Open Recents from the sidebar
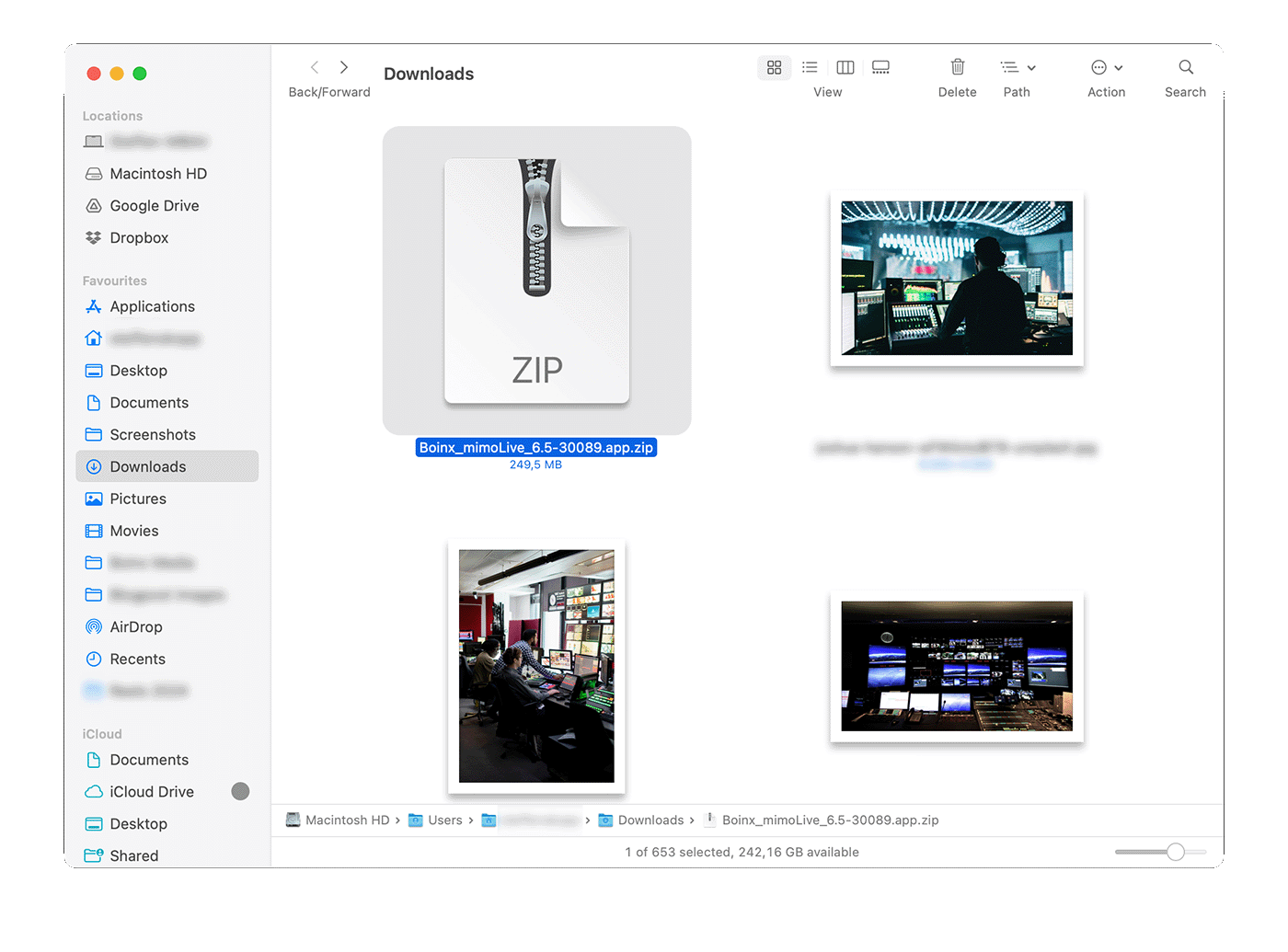The image size is (1288, 952). pyautogui.click(x=136, y=659)
